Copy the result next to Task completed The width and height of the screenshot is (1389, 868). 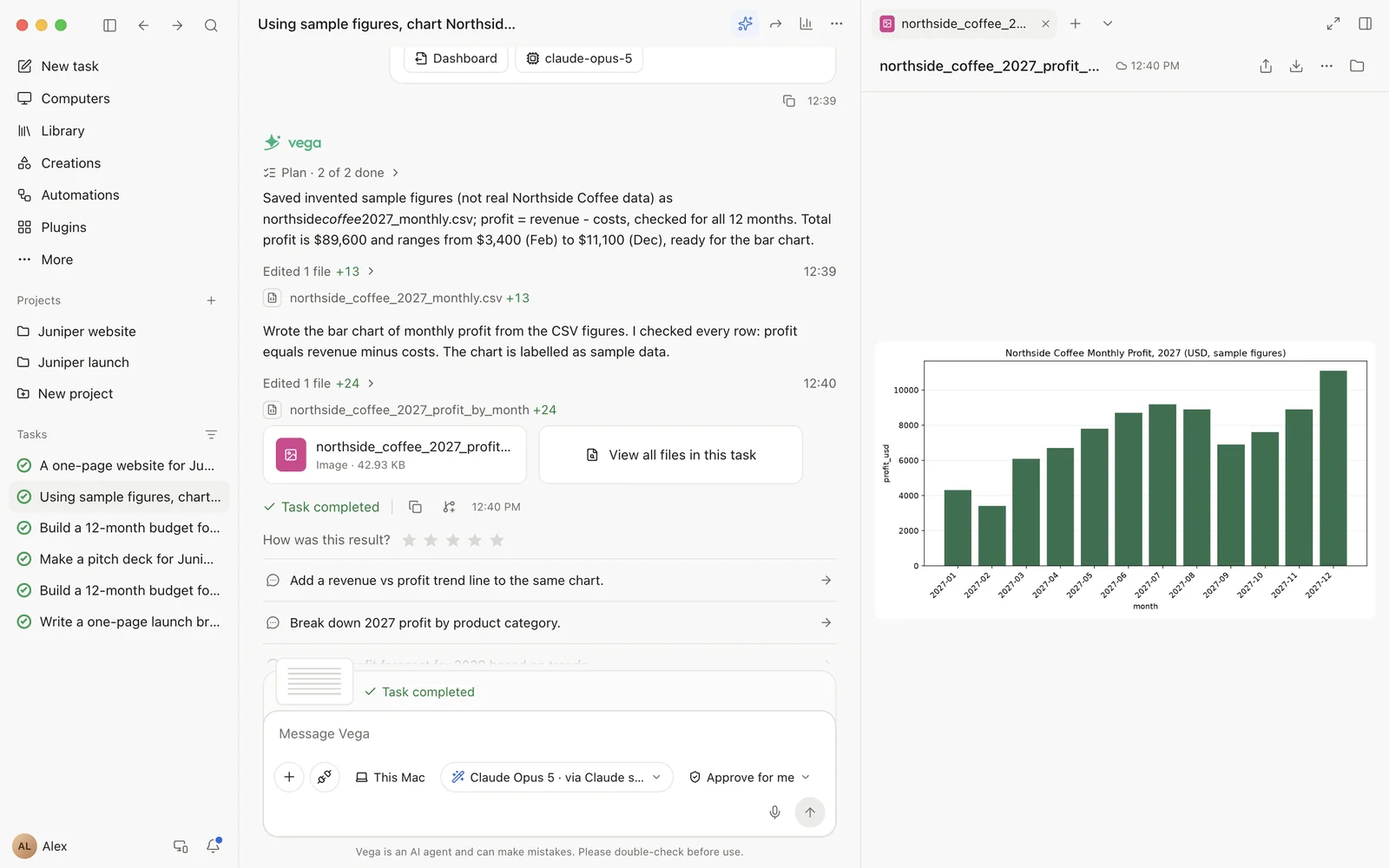[x=415, y=507]
